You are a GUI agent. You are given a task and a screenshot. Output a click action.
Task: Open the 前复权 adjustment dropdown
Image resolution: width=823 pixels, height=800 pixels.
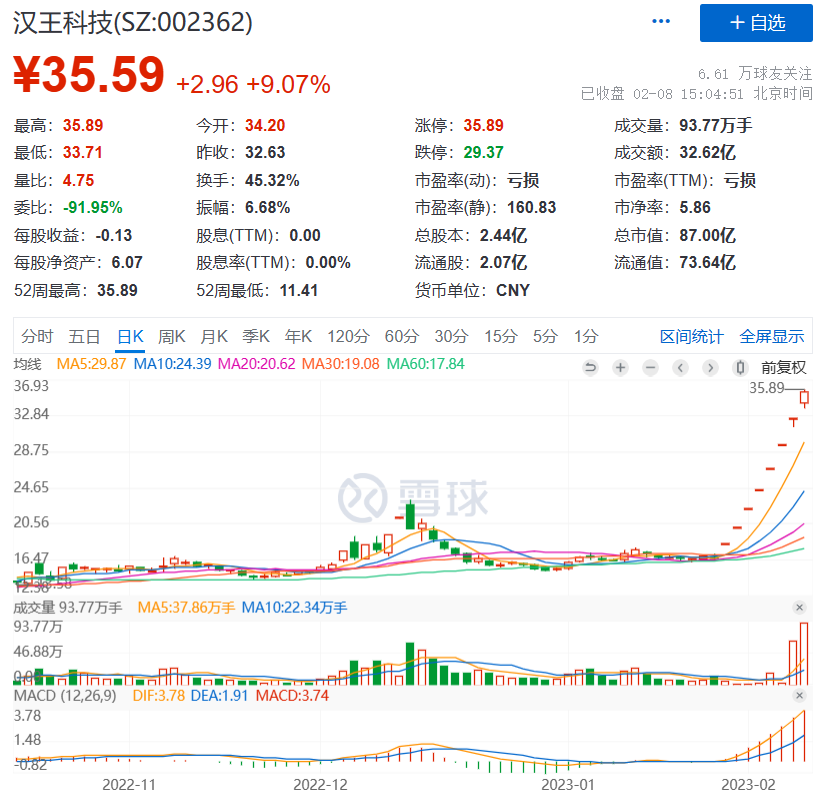pos(783,367)
